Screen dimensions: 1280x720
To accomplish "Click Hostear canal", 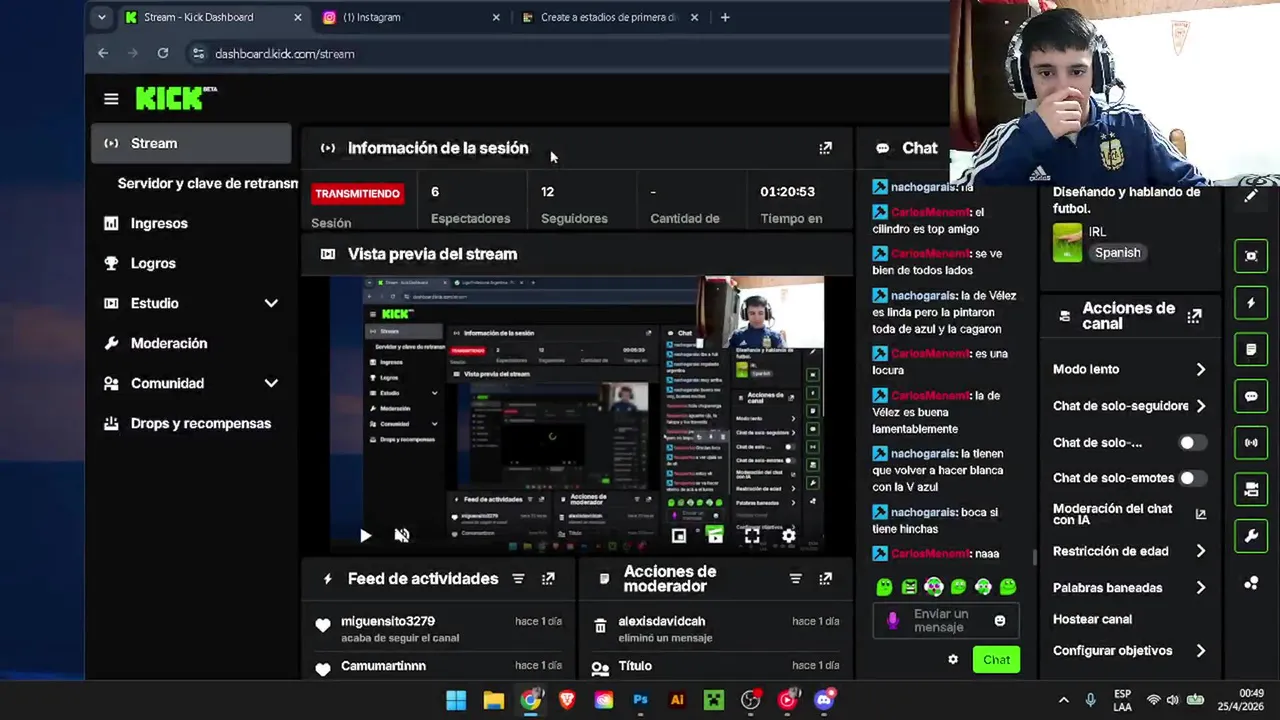I will 1092,619.
